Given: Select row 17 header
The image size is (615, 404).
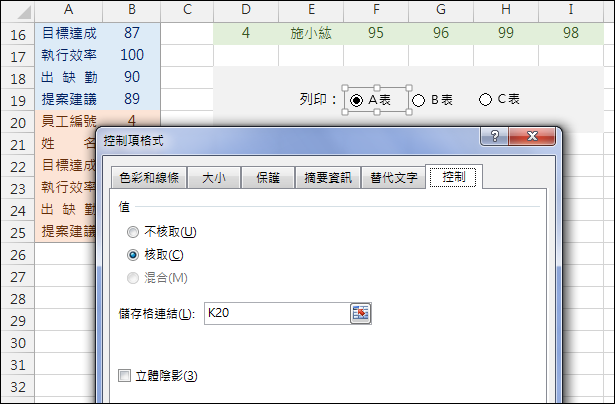Looking at the screenshot, I should [18, 56].
